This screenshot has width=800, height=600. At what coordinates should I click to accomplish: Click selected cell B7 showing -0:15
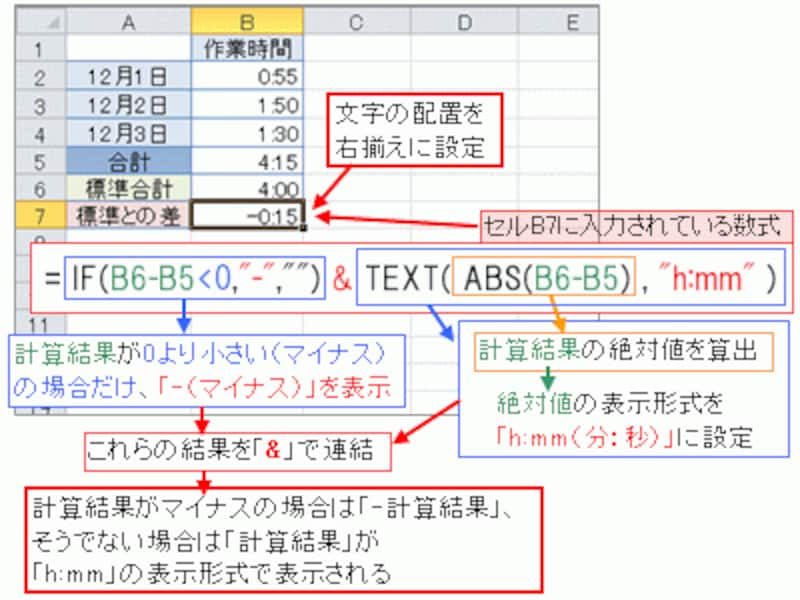[247, 215]
